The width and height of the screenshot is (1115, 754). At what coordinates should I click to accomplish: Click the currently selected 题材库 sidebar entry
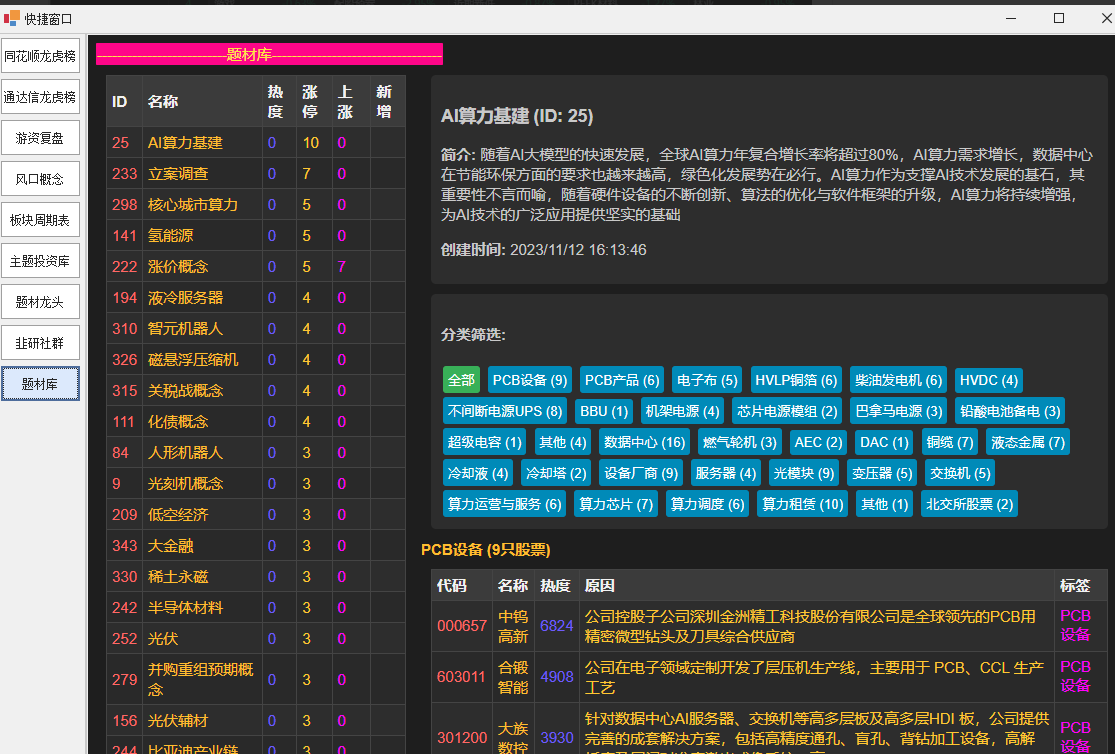coord(40,383)
